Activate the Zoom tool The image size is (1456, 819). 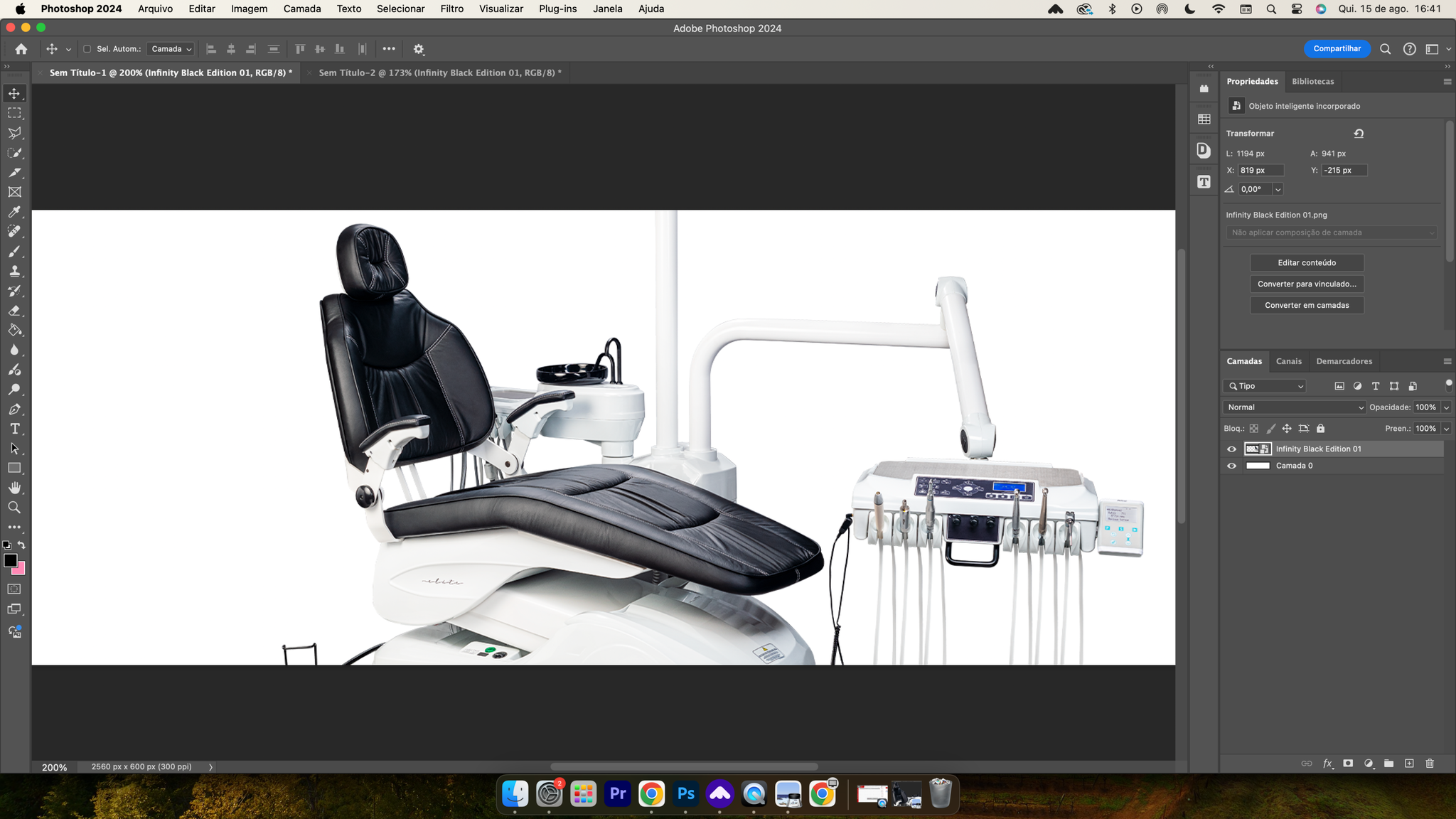click(14, 507)
